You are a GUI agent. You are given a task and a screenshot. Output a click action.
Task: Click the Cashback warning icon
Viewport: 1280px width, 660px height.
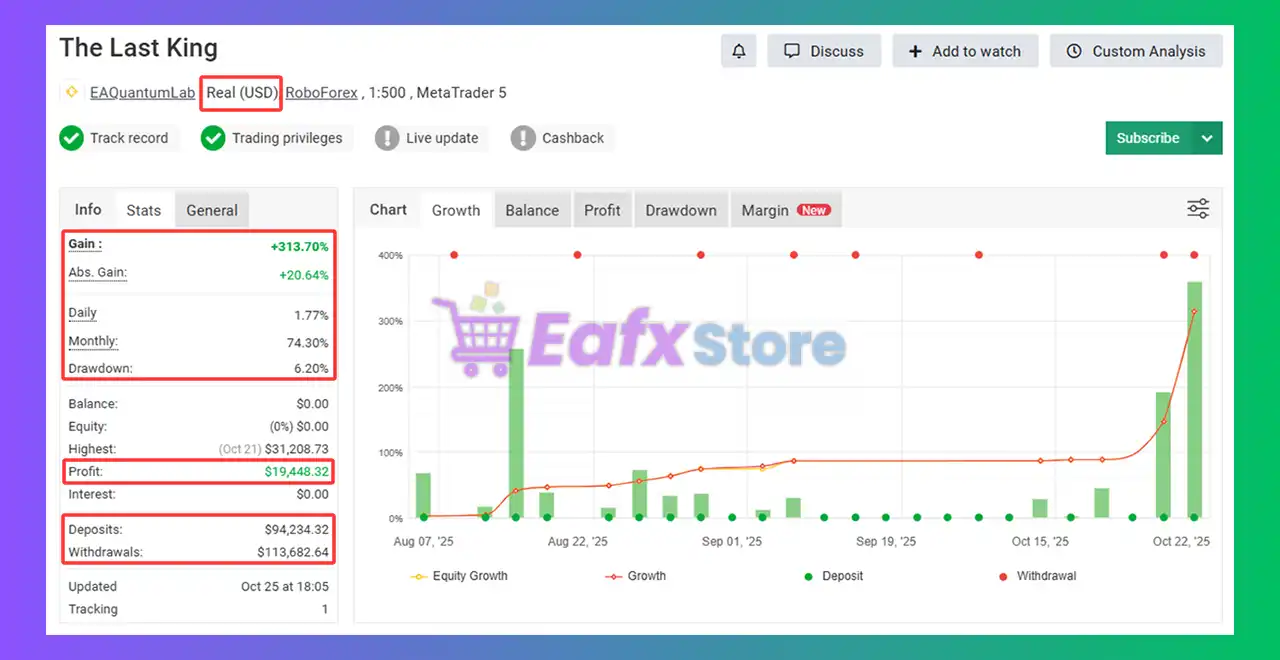pos(523,138)
